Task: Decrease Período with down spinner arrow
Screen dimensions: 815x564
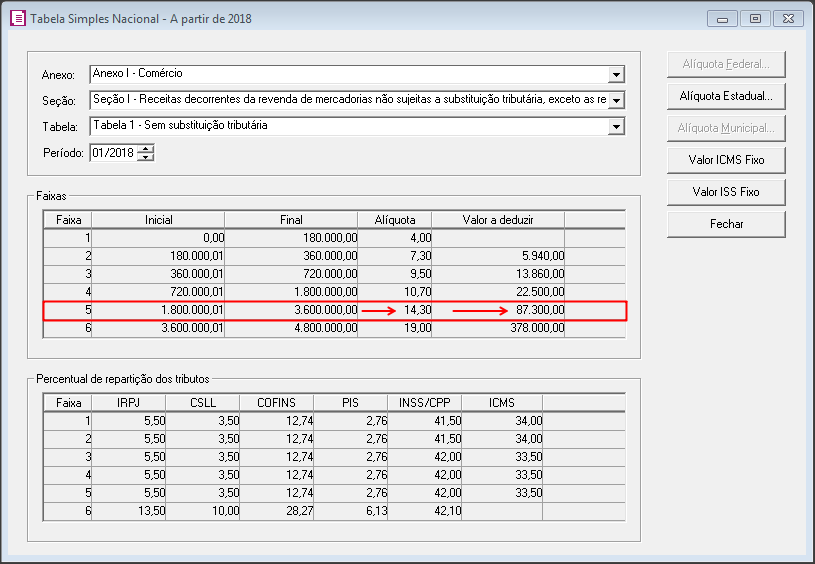Action: point(146,157)
